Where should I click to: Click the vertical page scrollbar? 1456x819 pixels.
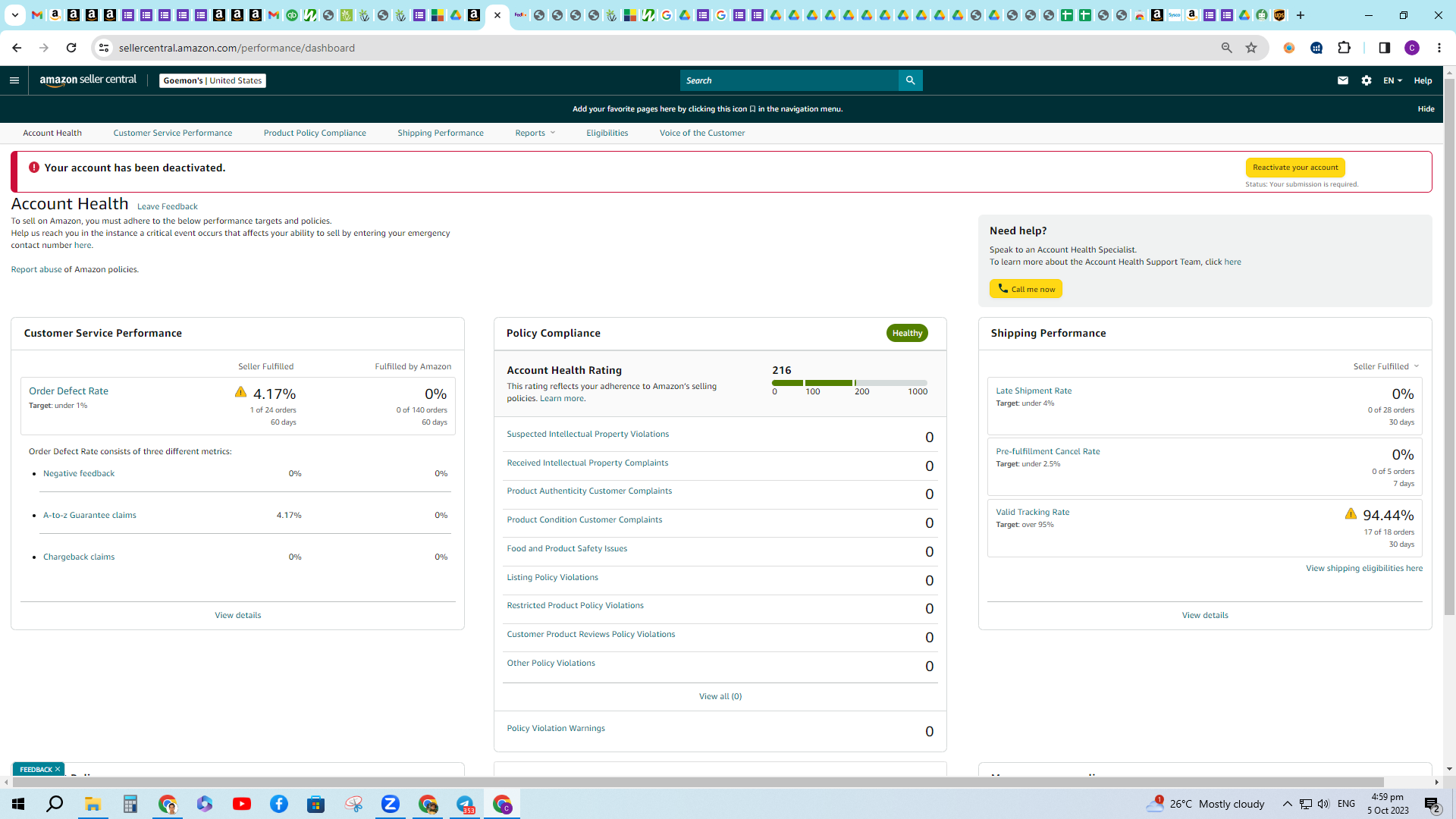pos(1449,346)
